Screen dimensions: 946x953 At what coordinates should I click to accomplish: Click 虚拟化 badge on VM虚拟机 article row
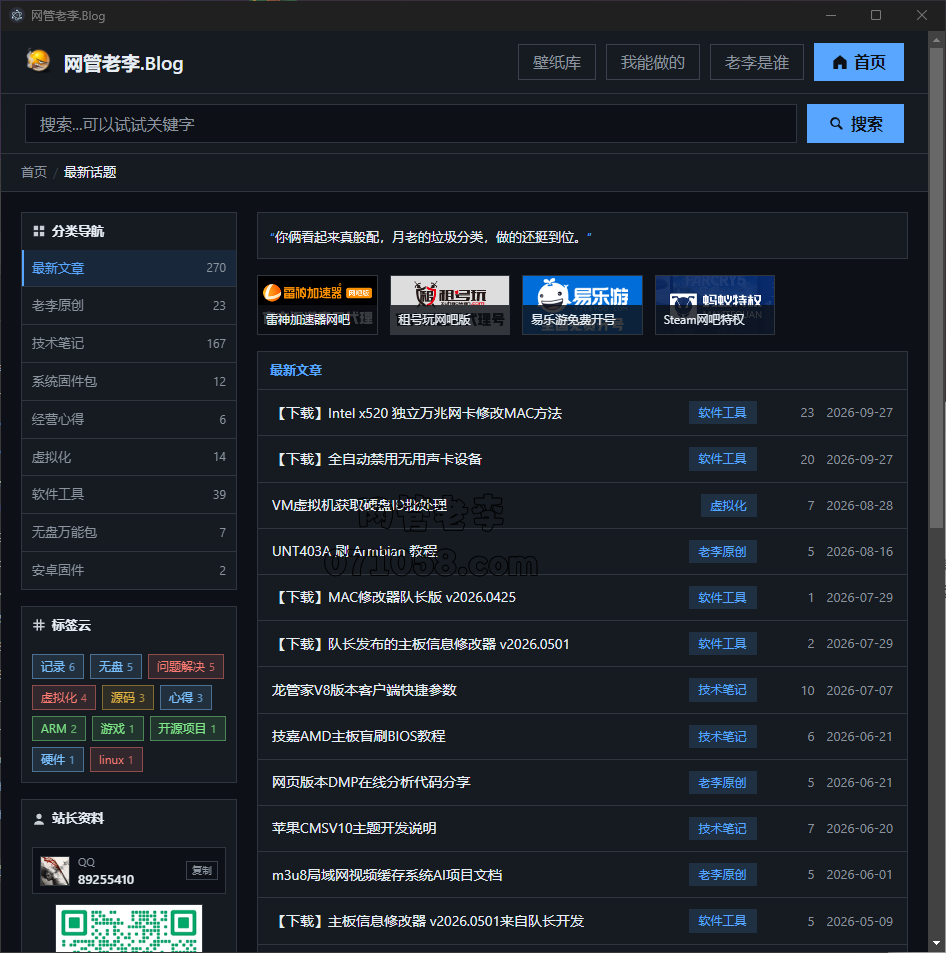click(x=728, y=506)
